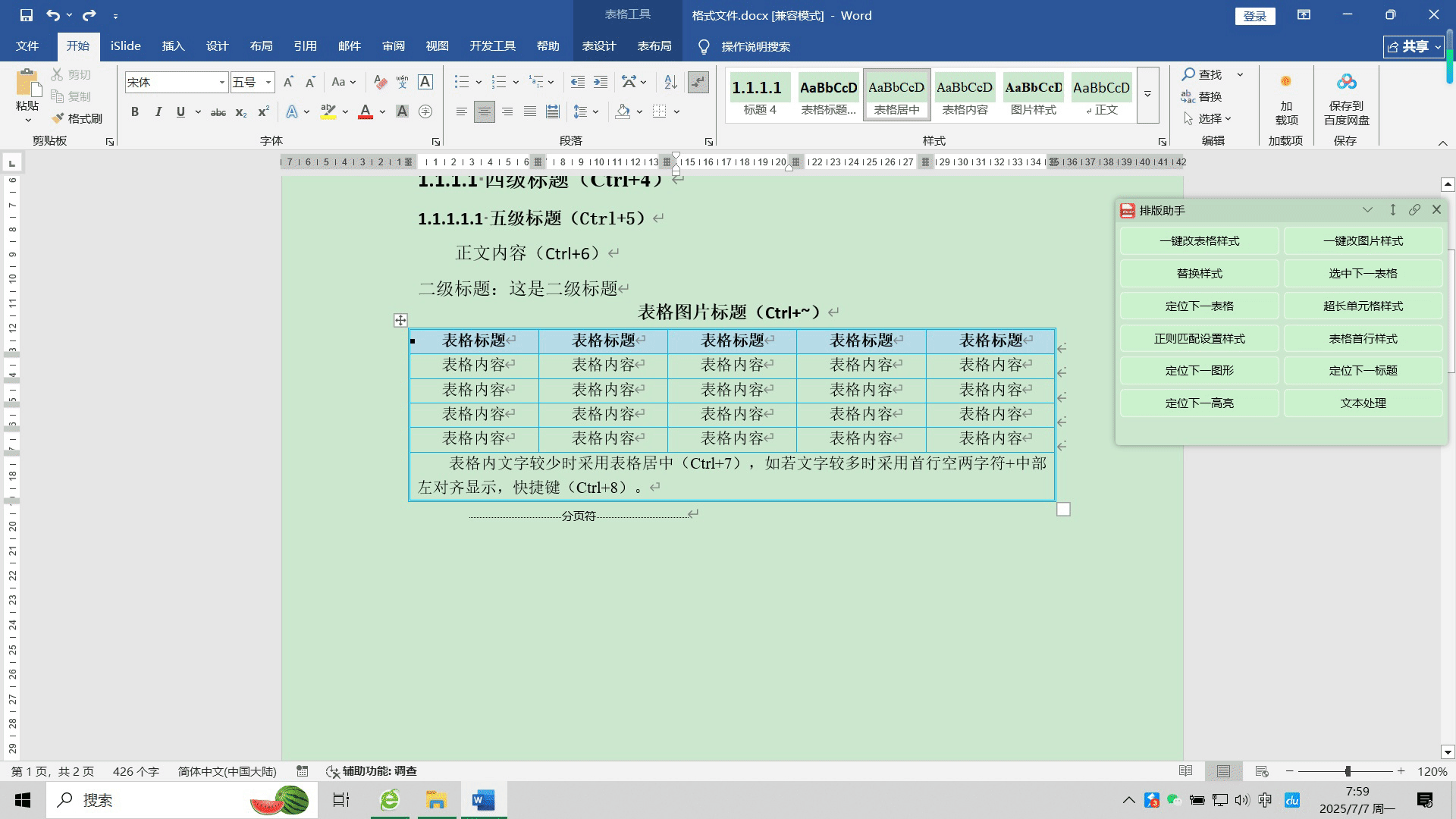The height and width of the screenshot is (819, 1456).
Task: Toggle show/hide paragraph marks
Action: (x=698, y=82)
